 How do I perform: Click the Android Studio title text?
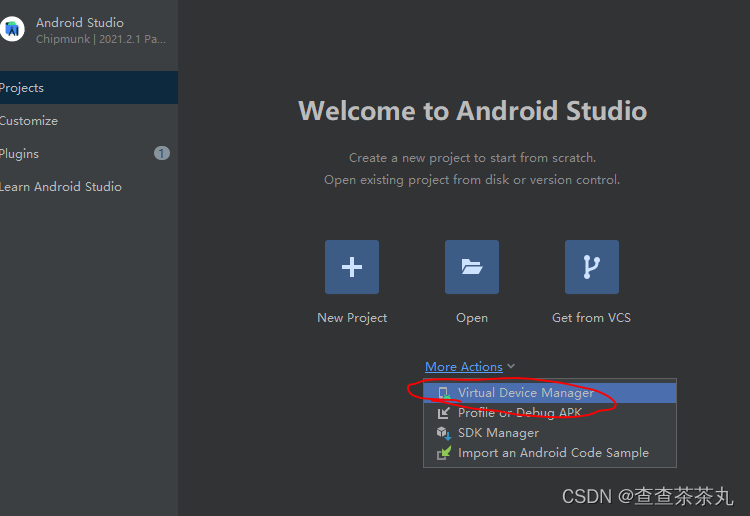pyautogui.click(x=80, y=22)
